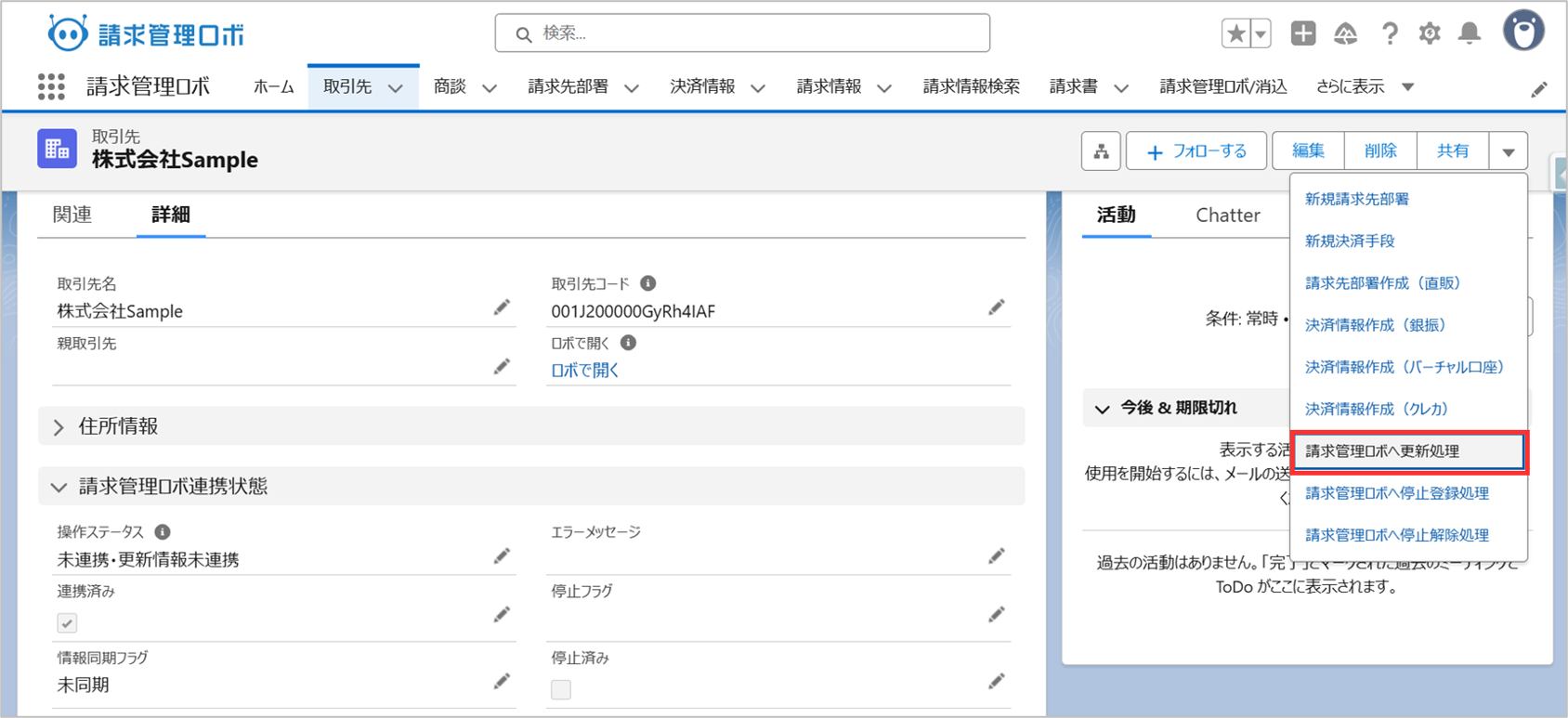Toggle the 停止済み checkbox

pos(561,689)
